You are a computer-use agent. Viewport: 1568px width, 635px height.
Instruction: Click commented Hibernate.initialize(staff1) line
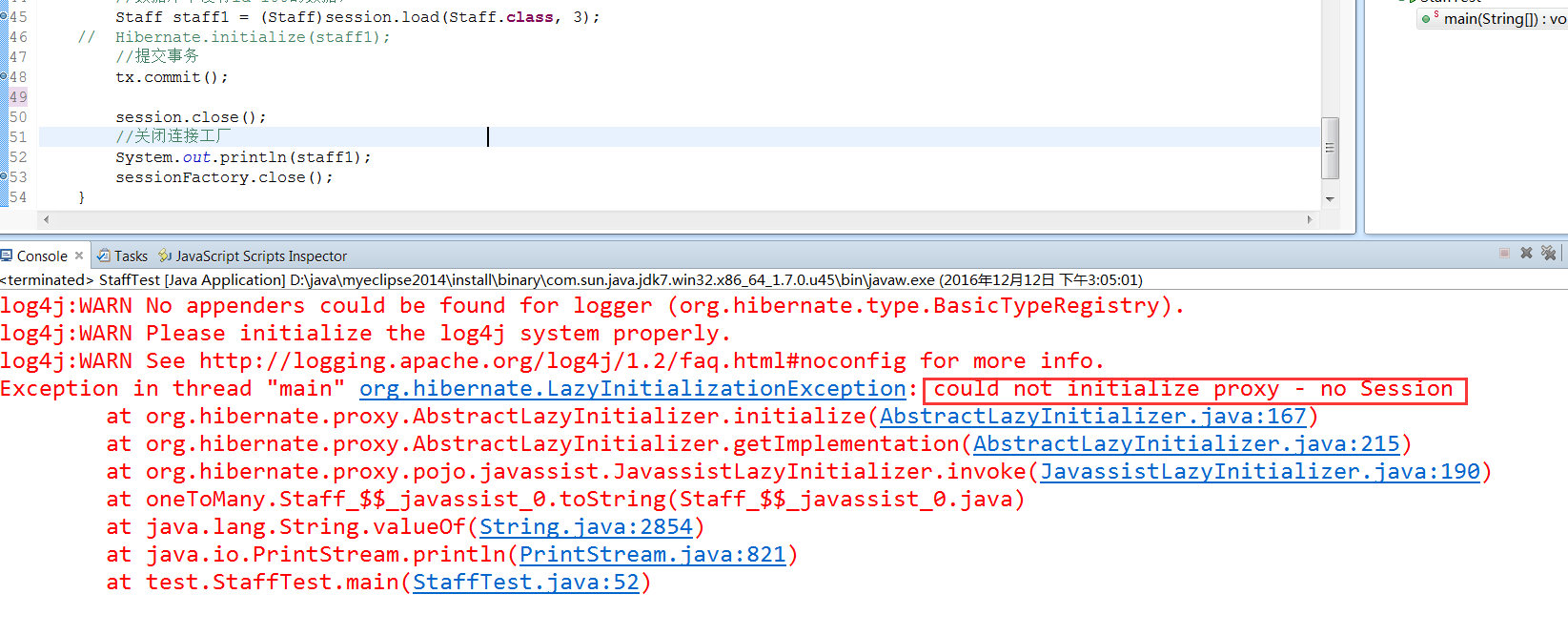[x=234, y=37]
